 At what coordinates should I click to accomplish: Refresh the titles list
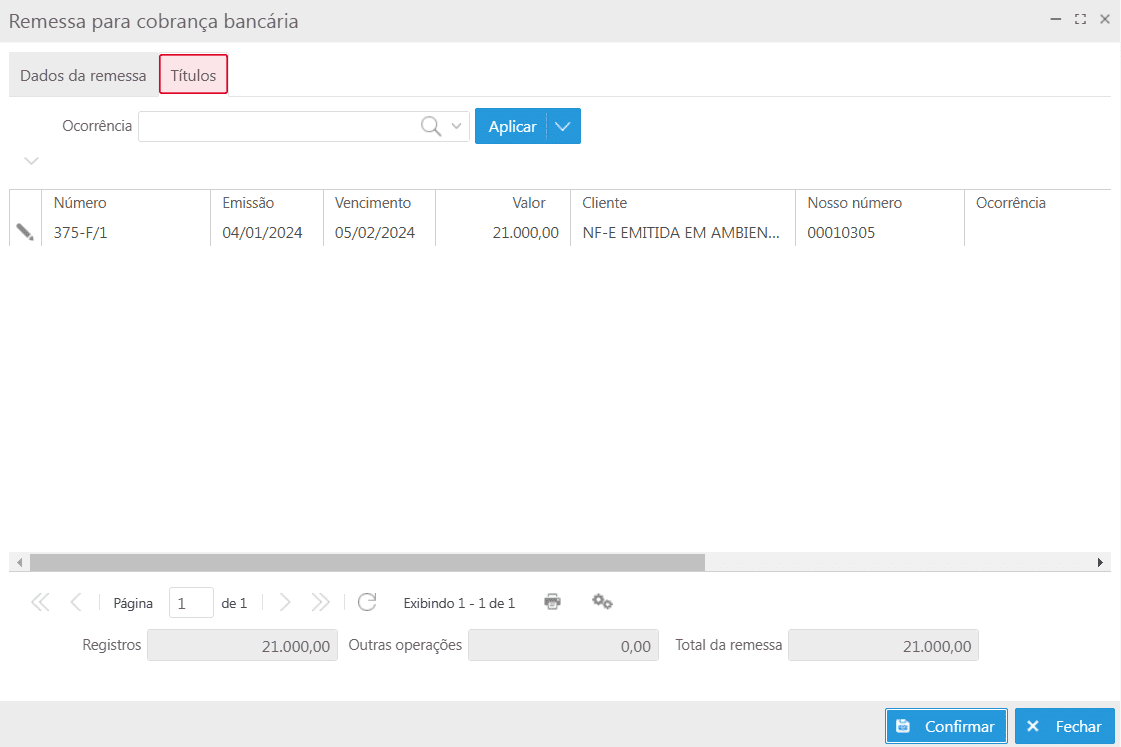[x=367, y=602]
